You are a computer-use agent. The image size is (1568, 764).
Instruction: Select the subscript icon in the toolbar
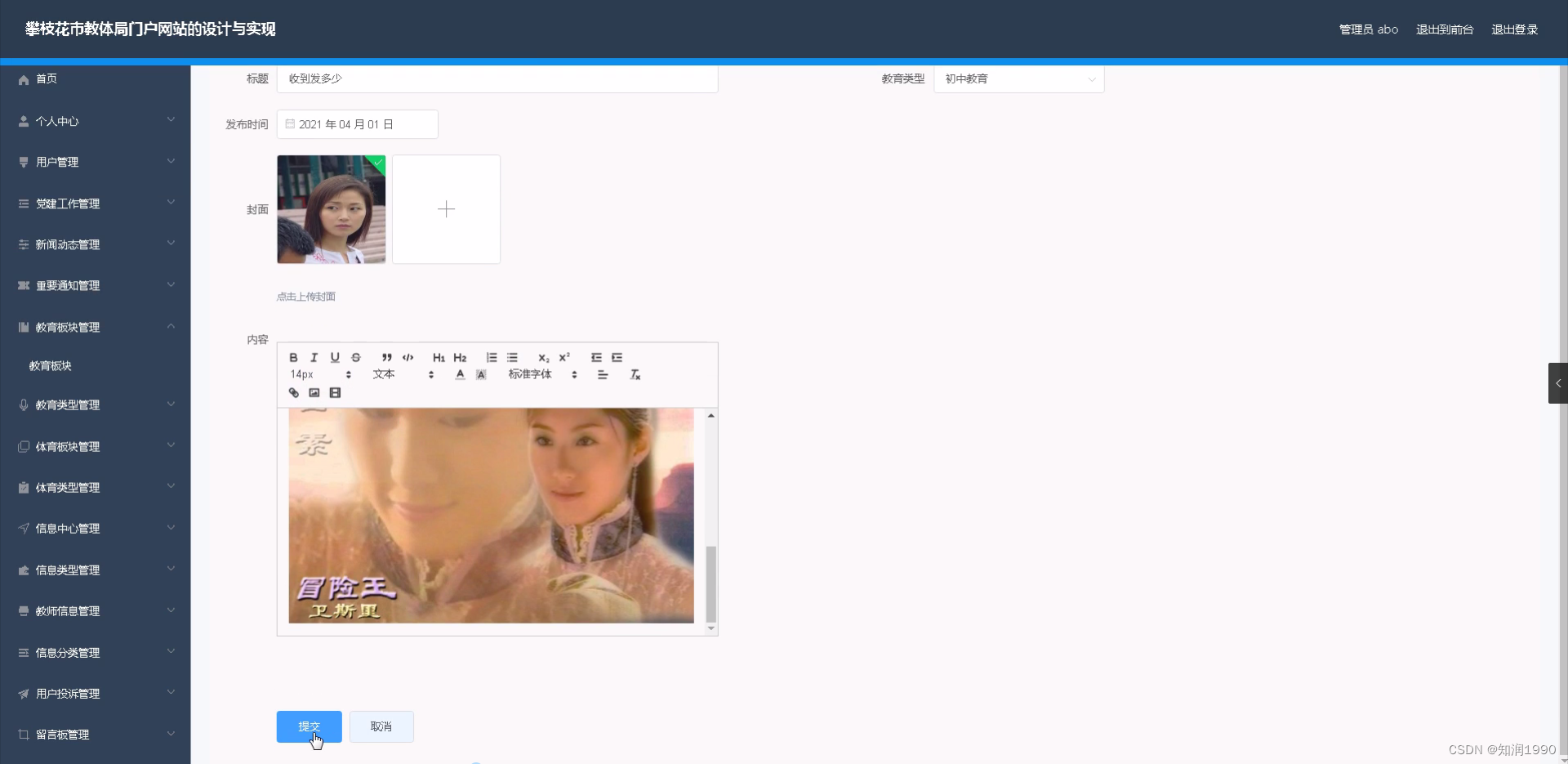click(542, 358)
